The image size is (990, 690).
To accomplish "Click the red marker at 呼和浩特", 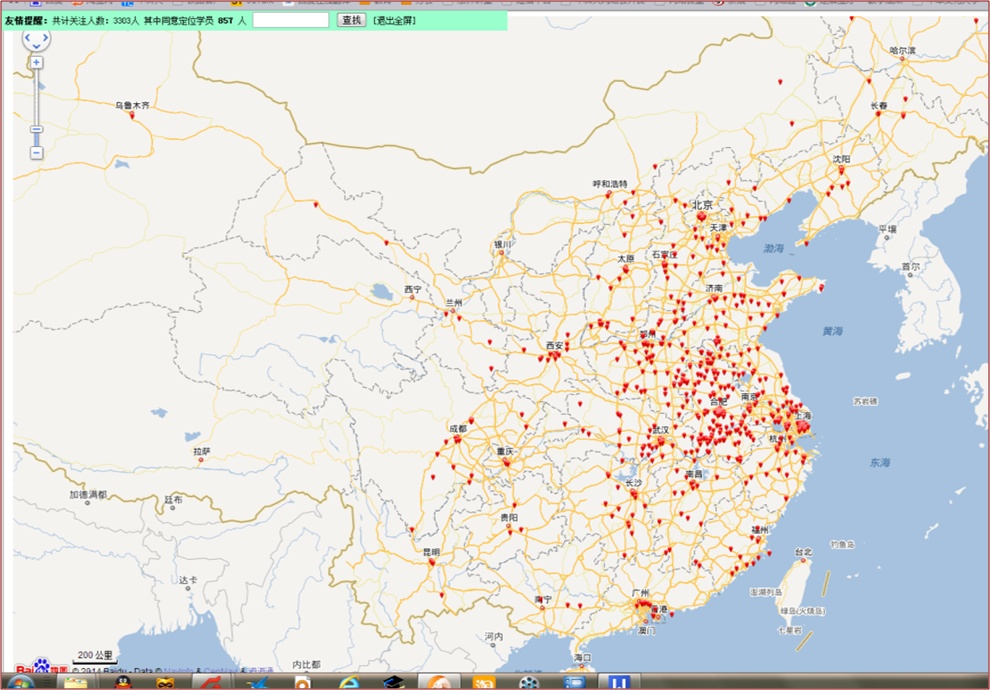I will pos(608,194).
